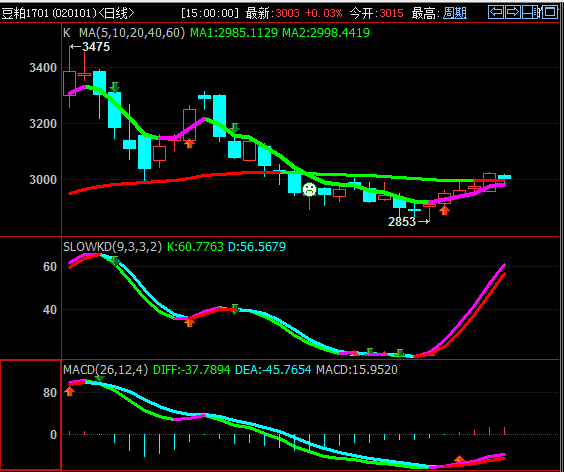Click the 日线 daily period label

click(x=116, y=14)
